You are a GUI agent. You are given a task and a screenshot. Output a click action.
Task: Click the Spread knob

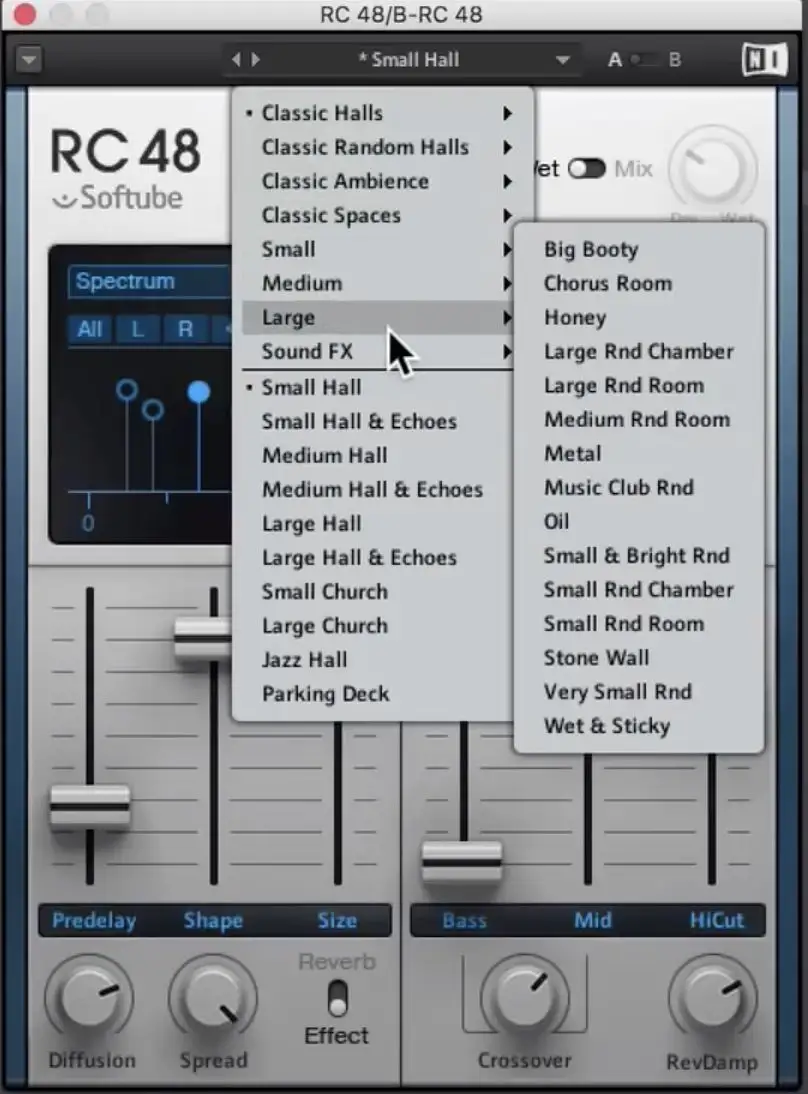click(x=213, y=999)
